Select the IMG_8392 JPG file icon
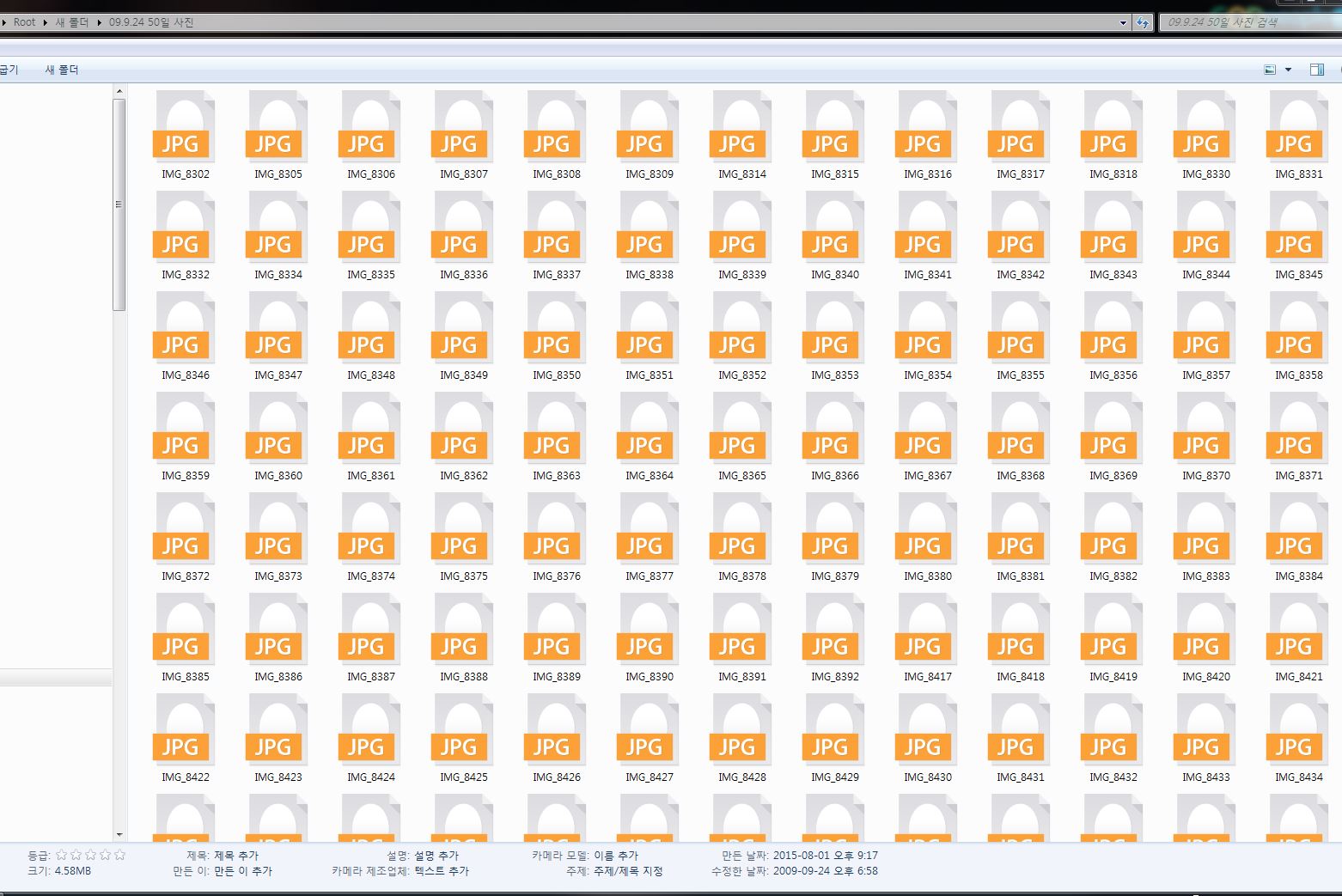The image size is (1342, 896). [834, 631]
